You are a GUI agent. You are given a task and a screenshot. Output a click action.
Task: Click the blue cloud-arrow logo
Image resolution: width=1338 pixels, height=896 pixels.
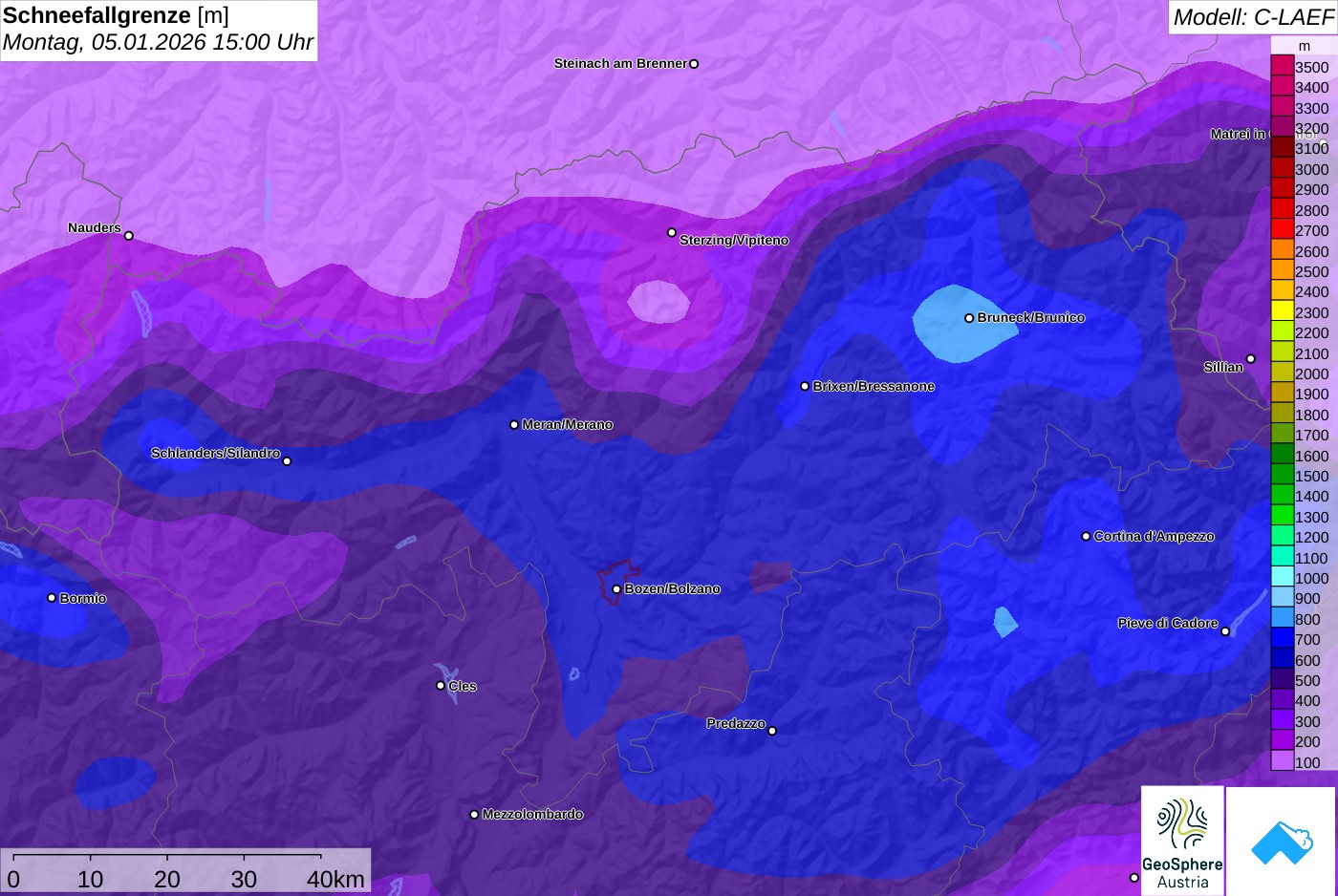[1281, 842]
